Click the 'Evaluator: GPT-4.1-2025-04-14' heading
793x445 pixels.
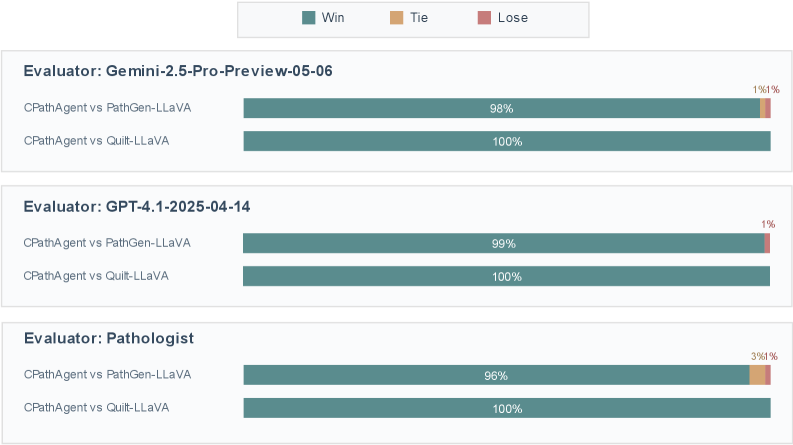pyautogui.click(x=137, y=206)
